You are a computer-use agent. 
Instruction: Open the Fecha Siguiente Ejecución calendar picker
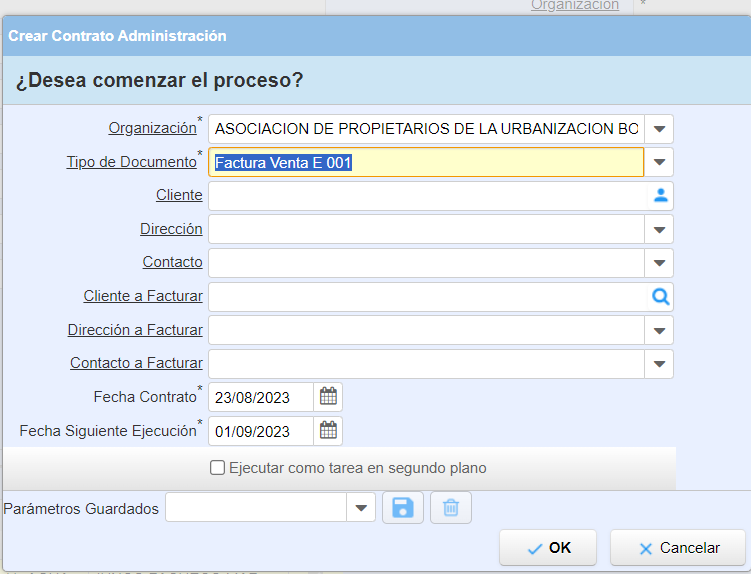328,431
